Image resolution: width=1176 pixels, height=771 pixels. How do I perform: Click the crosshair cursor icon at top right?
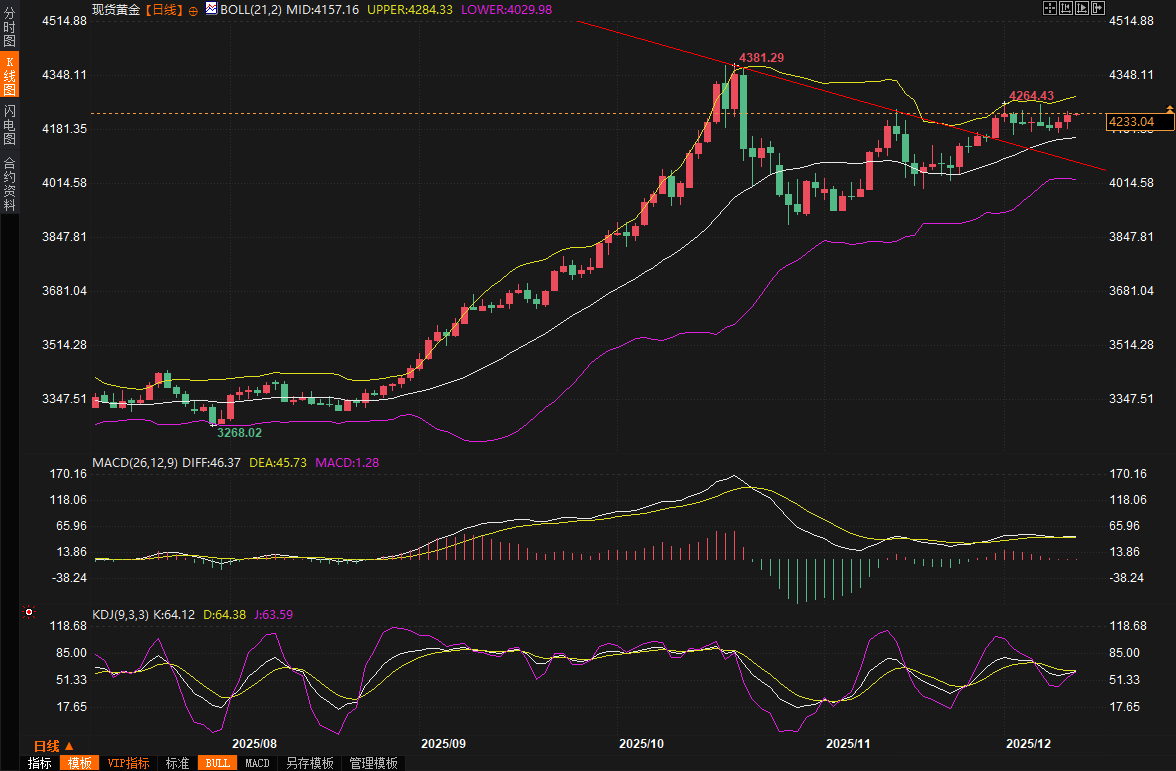click(x=1050, y=8)
